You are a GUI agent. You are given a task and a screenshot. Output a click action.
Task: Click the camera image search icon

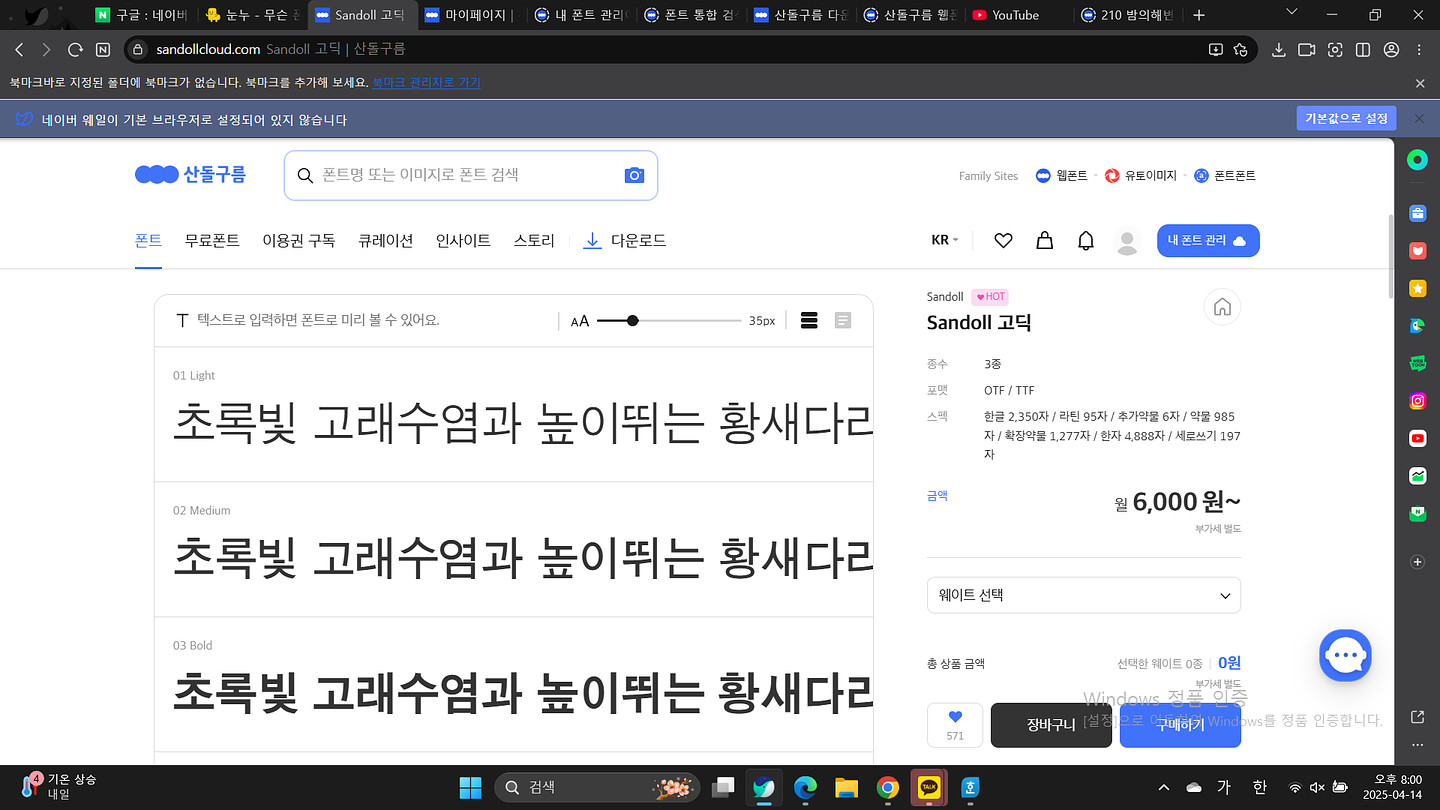click(634, 175)
